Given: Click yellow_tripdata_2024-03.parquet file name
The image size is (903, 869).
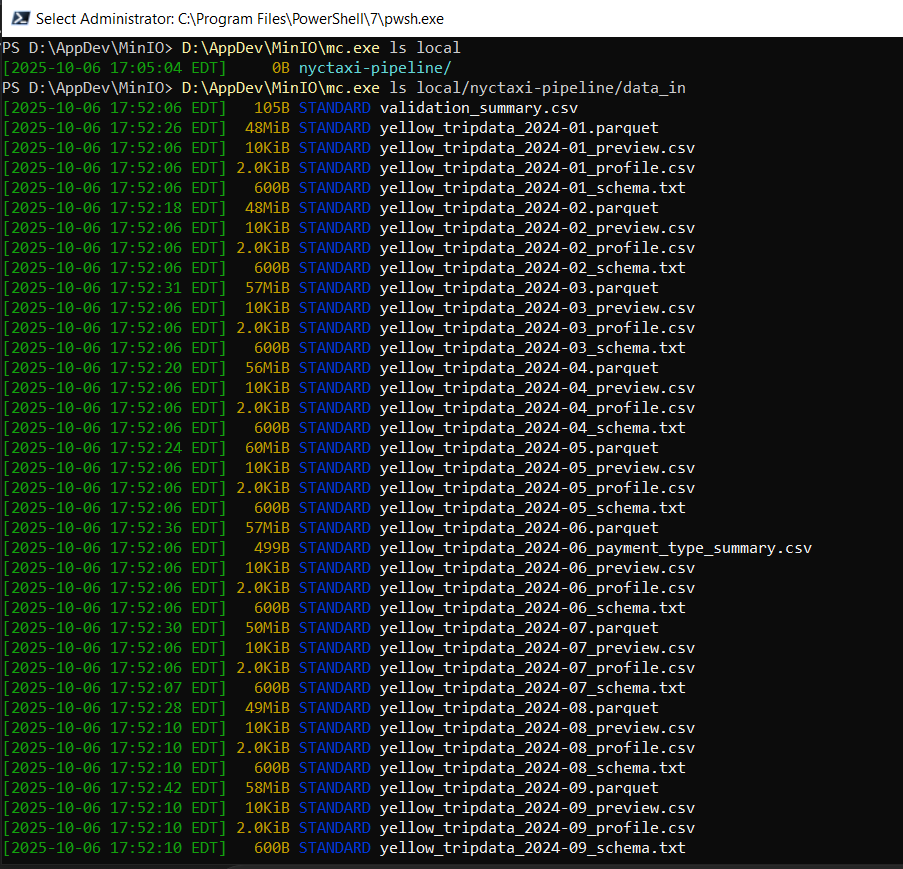Looking at the screenshot, I should pyautogui.click(x=519, y=288).
